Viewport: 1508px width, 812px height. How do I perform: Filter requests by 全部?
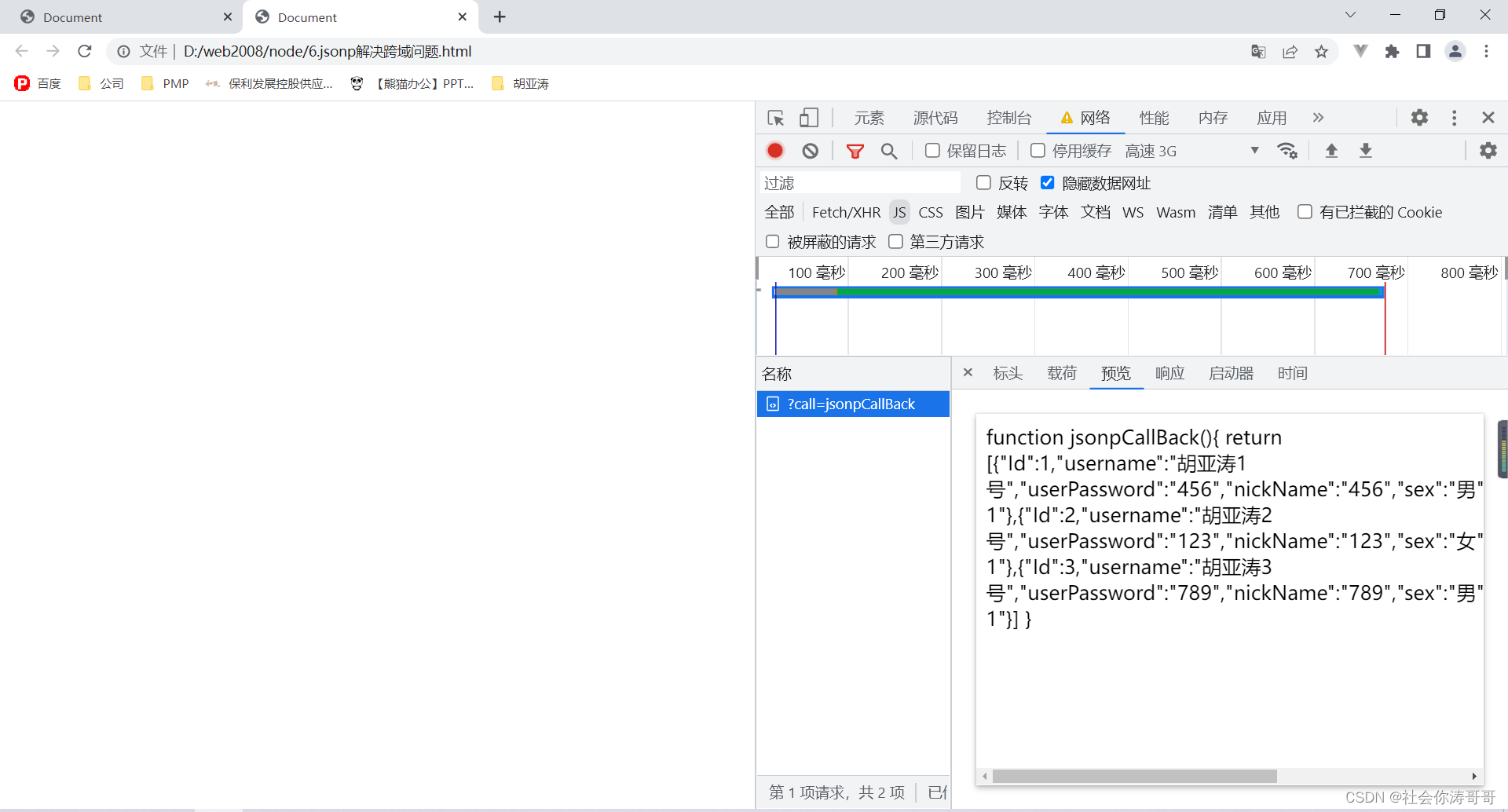[779, 212]
